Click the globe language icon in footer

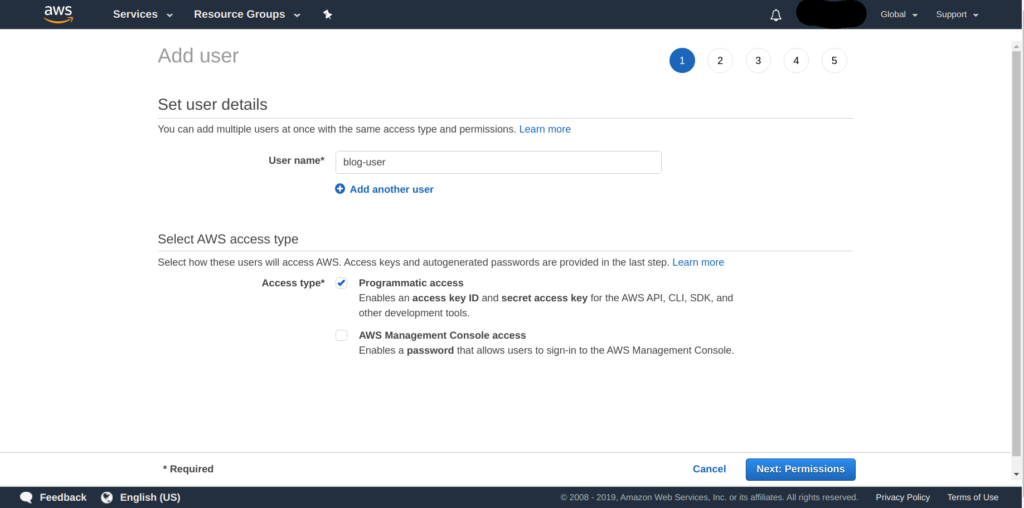[107, 497]
